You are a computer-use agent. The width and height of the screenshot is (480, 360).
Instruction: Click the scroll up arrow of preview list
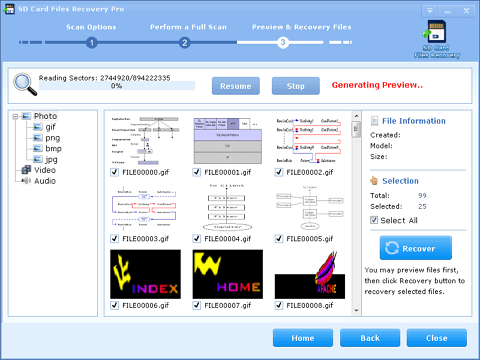(x=356, y=116)
